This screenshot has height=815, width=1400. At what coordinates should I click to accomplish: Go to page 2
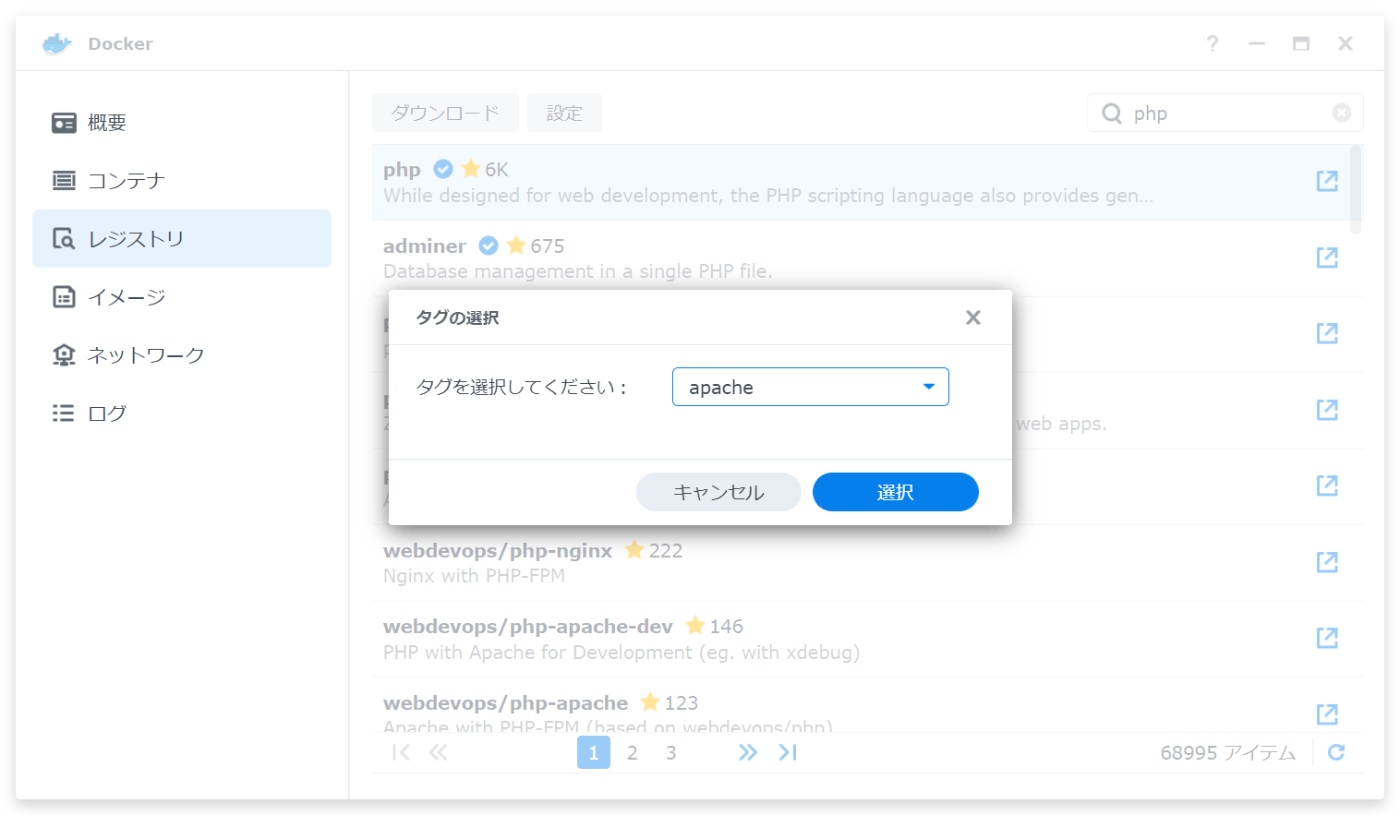click(x=632, y=753)
